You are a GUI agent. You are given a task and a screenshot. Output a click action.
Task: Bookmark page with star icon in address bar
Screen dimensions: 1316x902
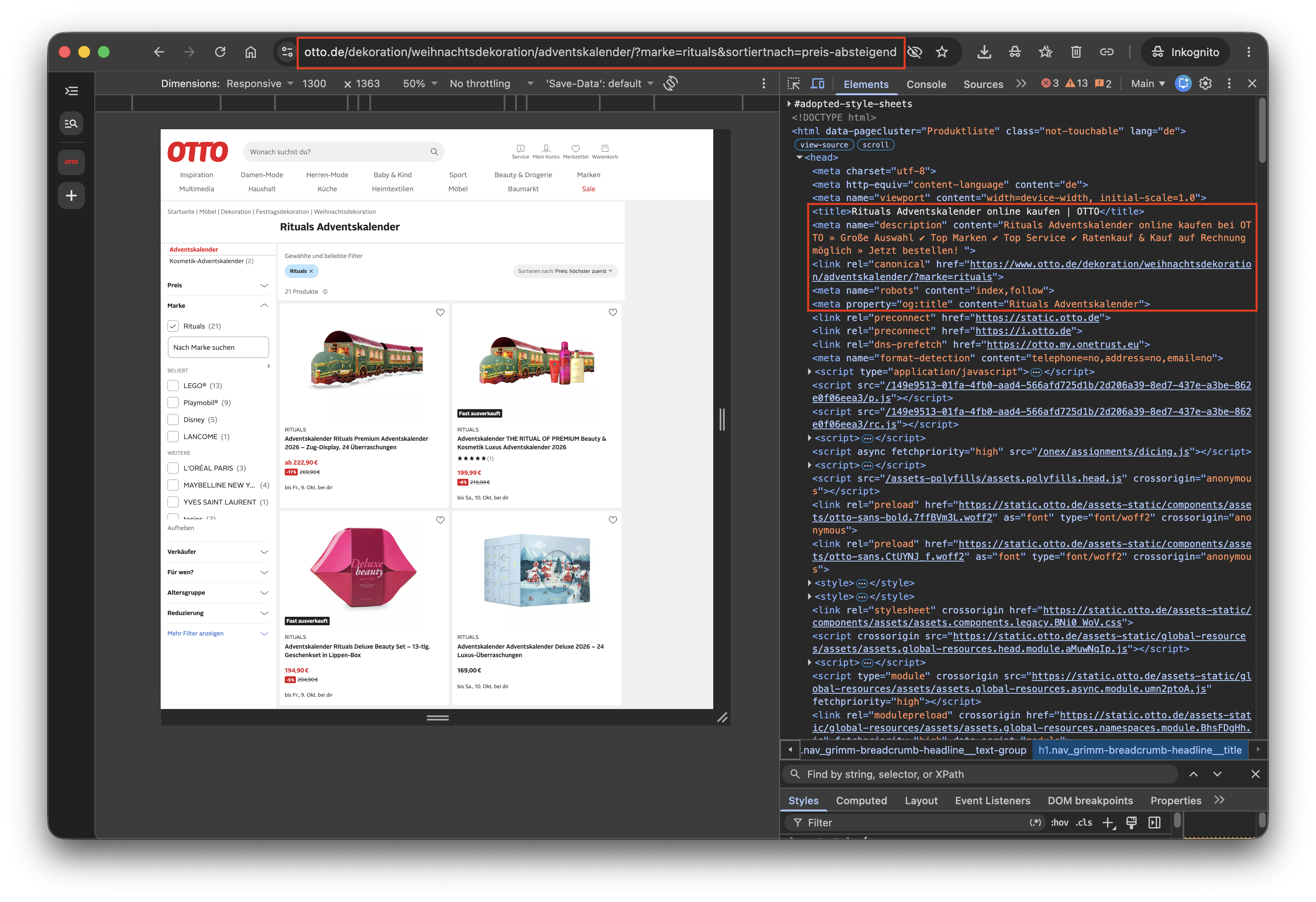coord(942,52)
